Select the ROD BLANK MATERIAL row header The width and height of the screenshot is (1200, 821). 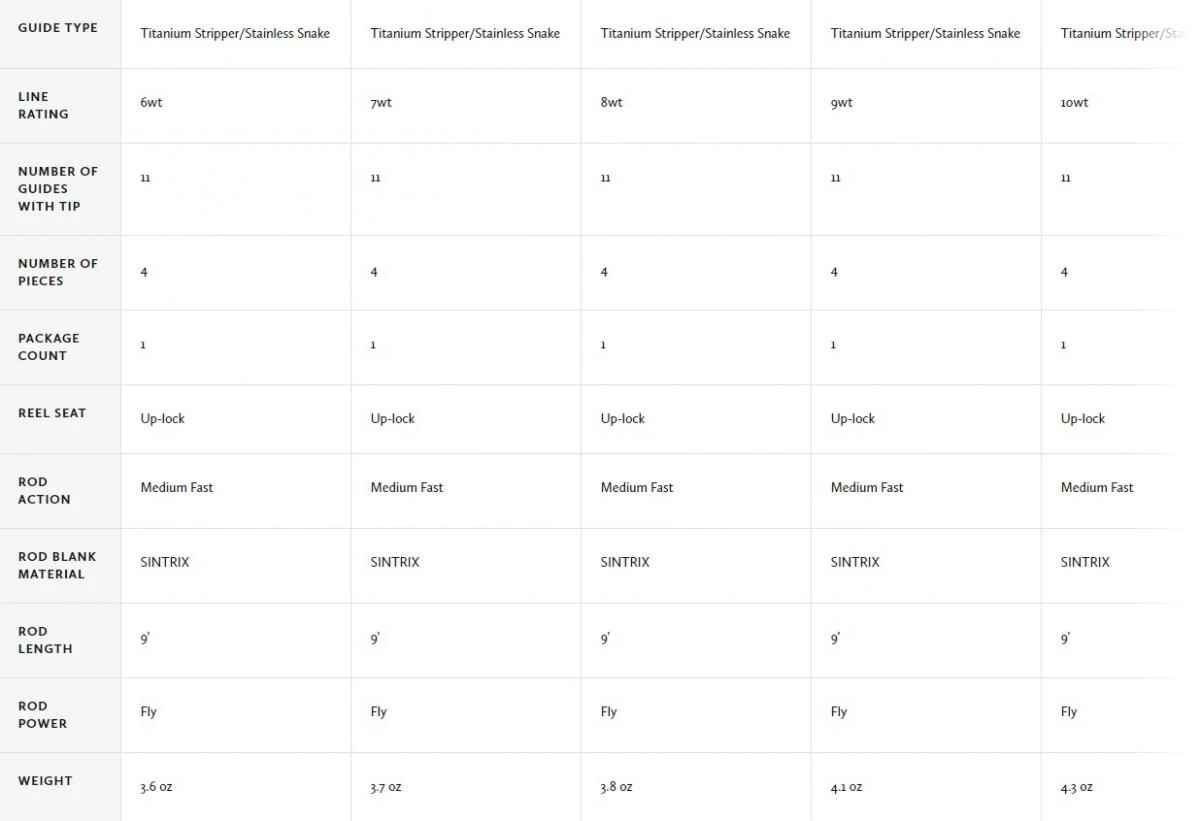(x=57, y=565)
